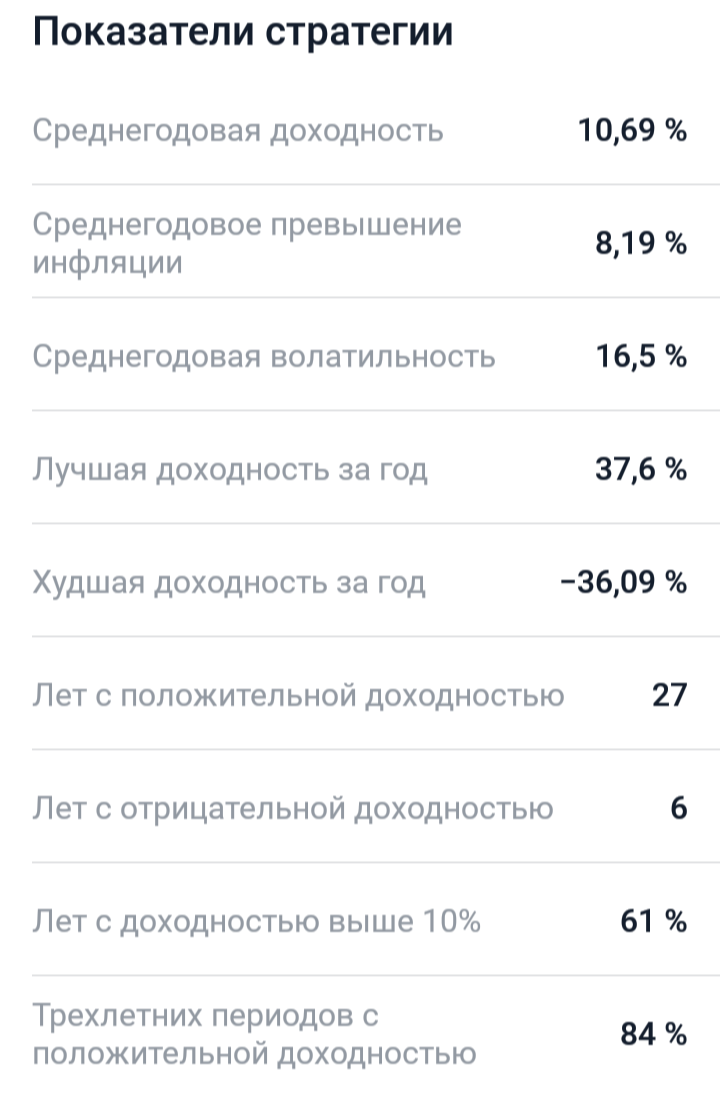
Task: Tap the word инфляции
Action: [x=108, y=263]
